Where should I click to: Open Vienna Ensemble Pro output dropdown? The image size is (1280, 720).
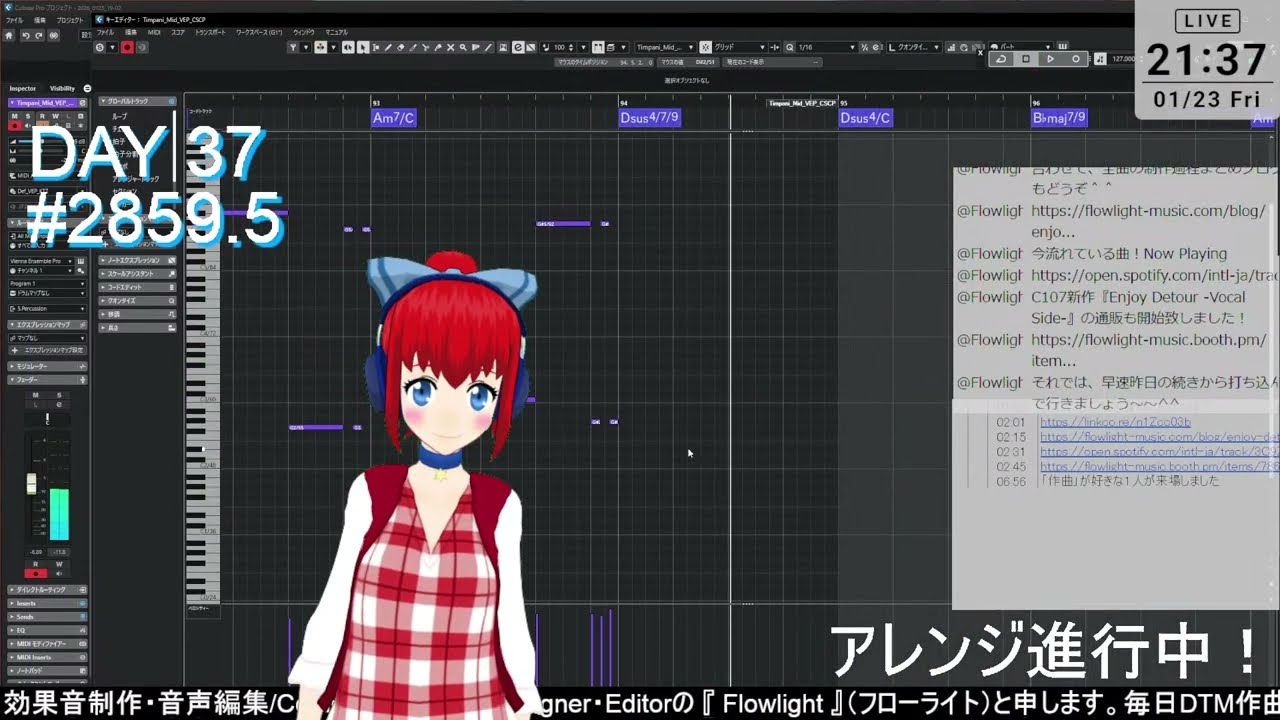point(41,261)
